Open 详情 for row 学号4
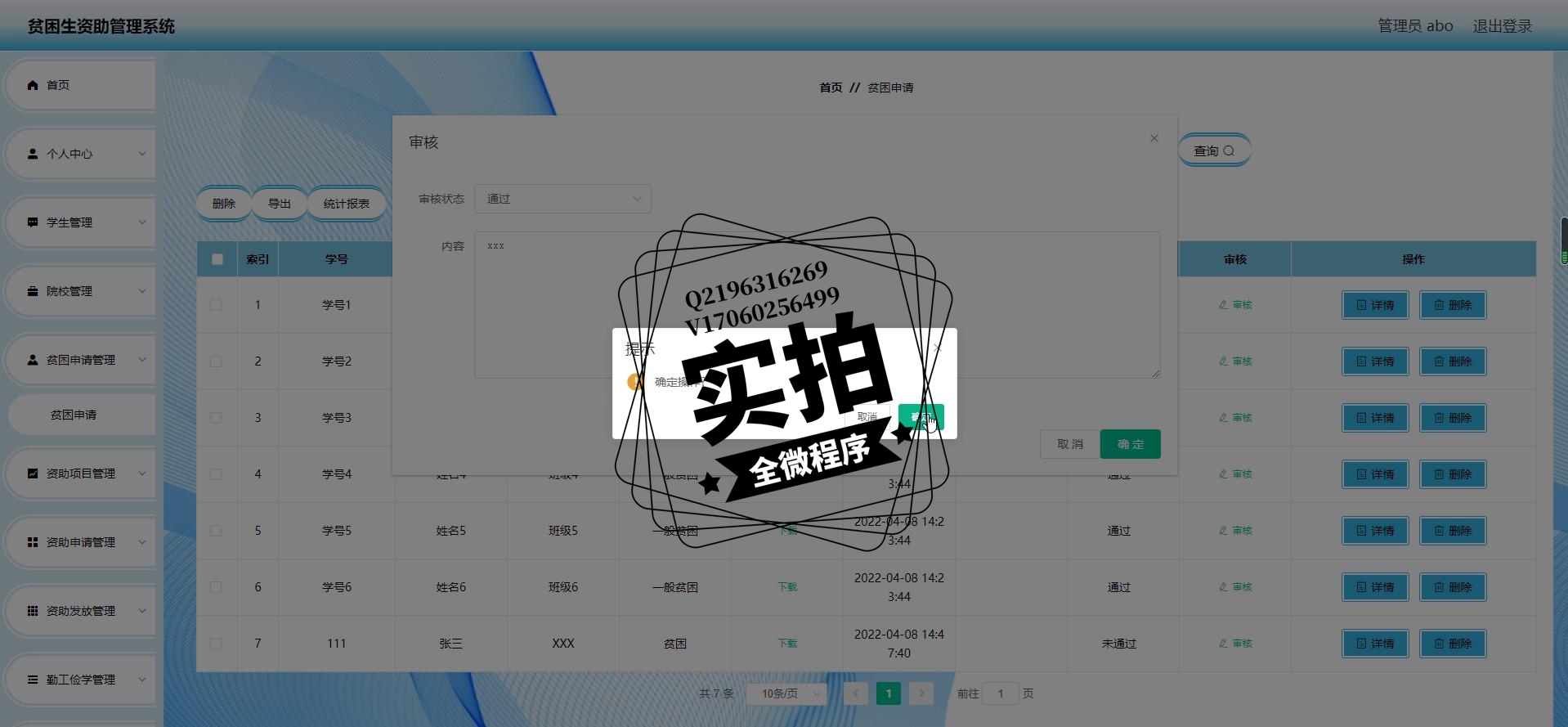 (x=1375, y=474)
